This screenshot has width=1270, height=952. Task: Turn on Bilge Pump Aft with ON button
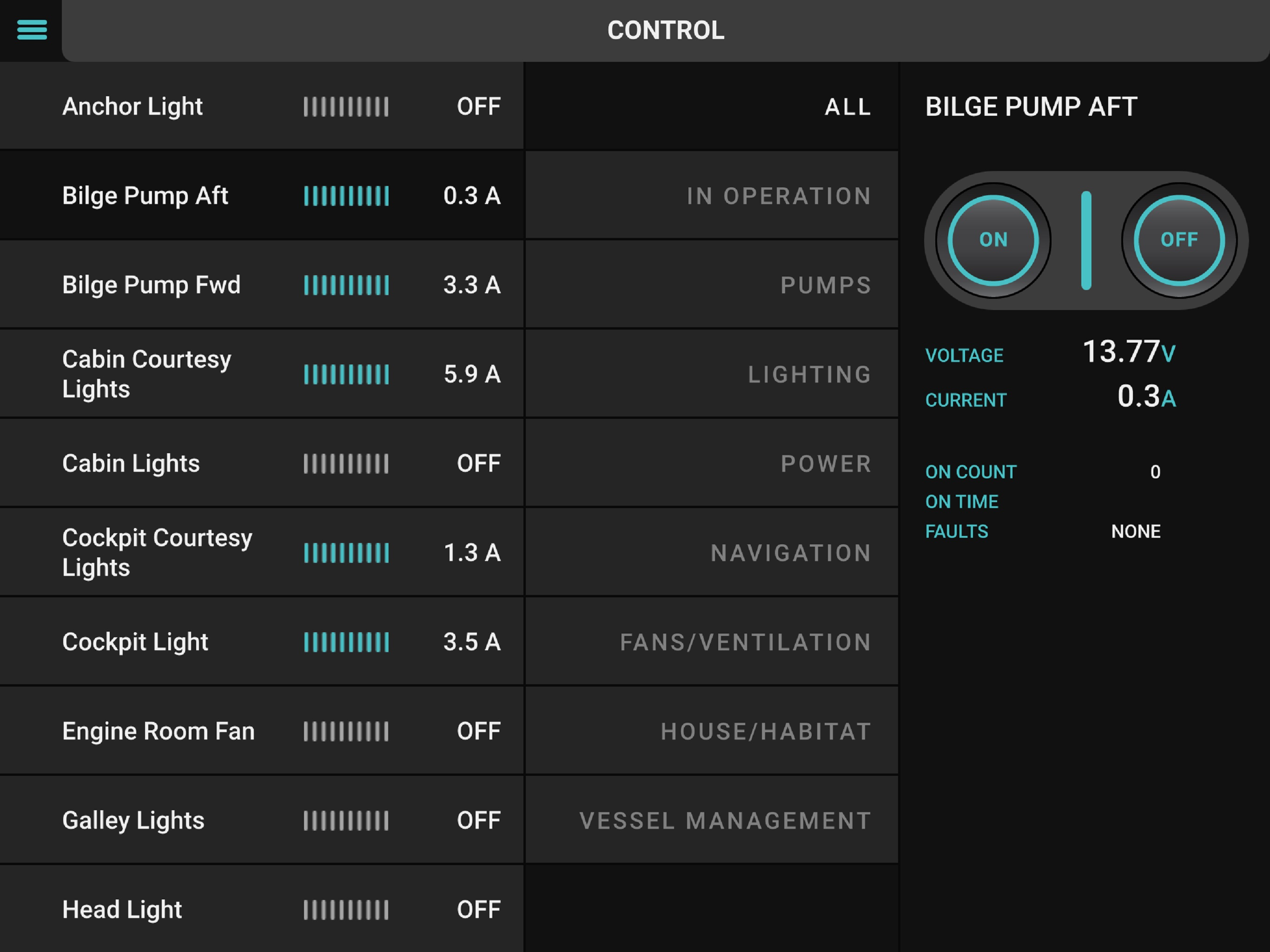[x=992, y=240]
